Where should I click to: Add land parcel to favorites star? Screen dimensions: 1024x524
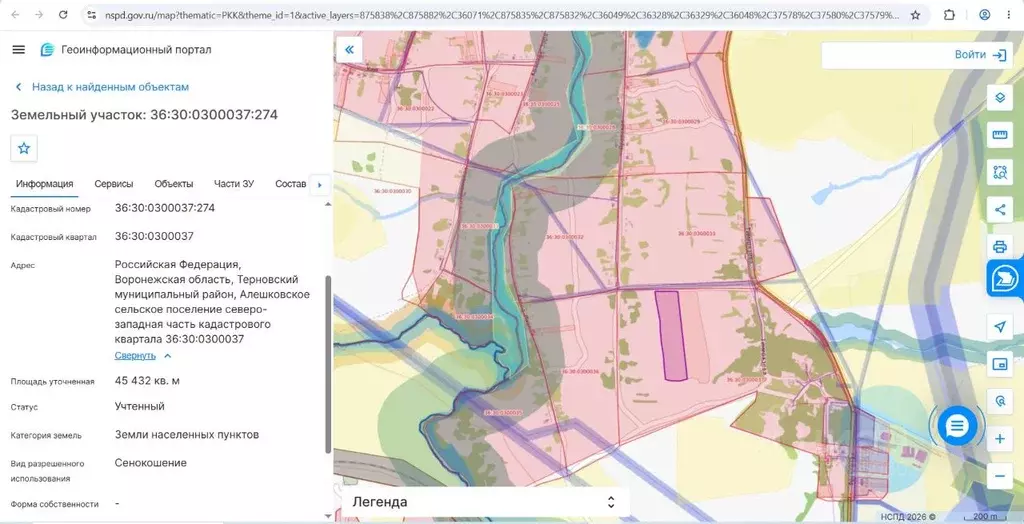coord(24,148)
